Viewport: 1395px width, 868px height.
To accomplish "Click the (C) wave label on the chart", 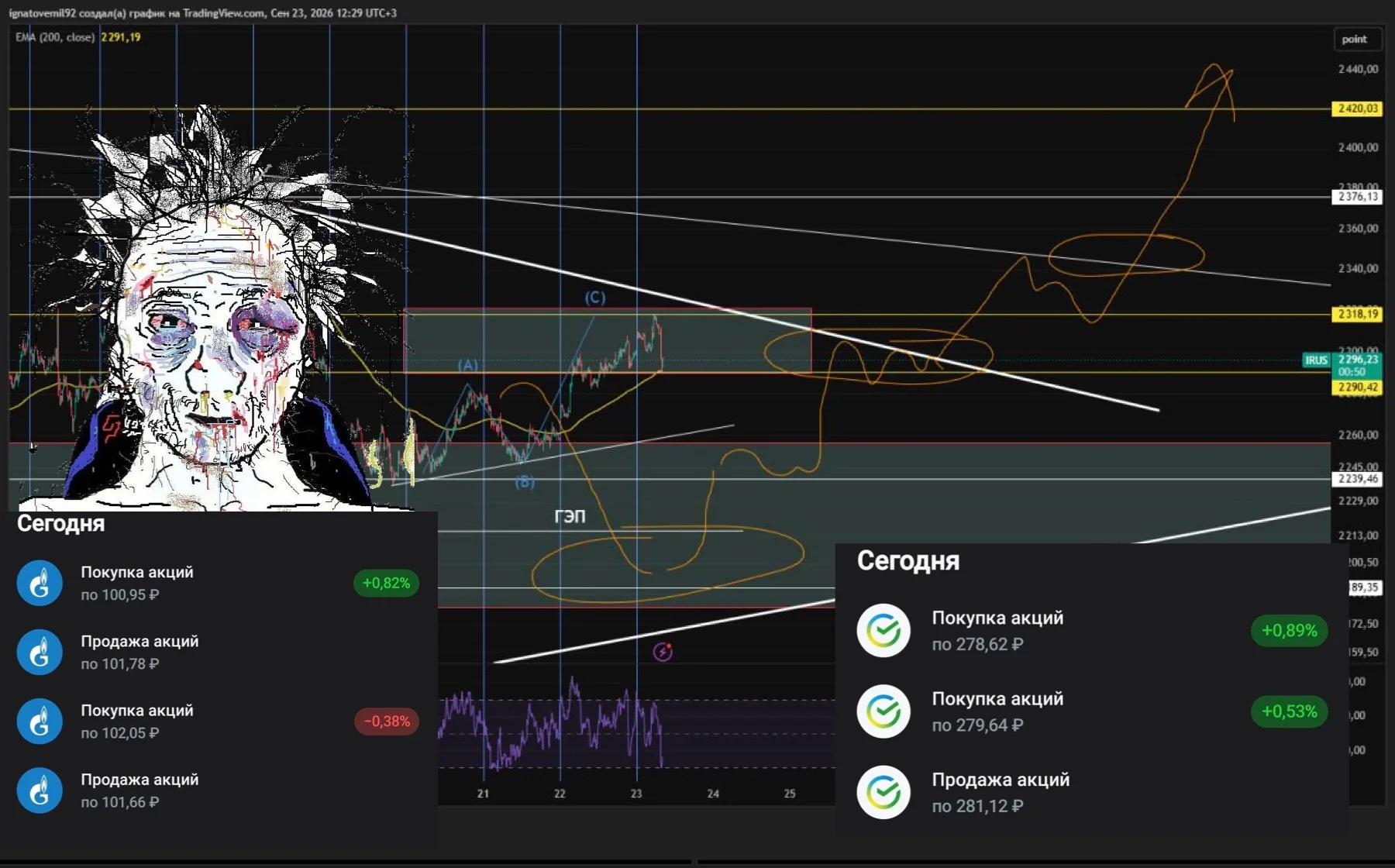I will pyautogui.click(x=595, y=298).
